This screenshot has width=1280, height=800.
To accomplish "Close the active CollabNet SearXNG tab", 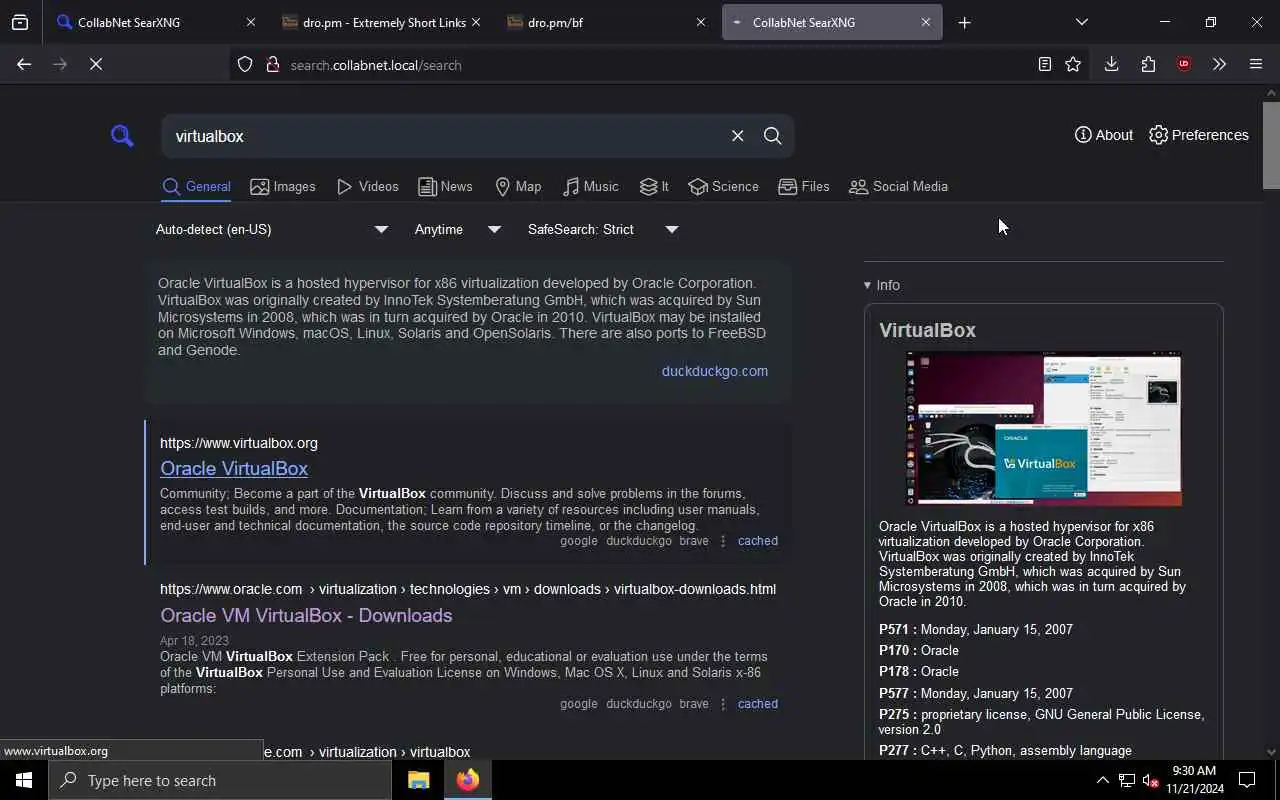I will [925, 22].
